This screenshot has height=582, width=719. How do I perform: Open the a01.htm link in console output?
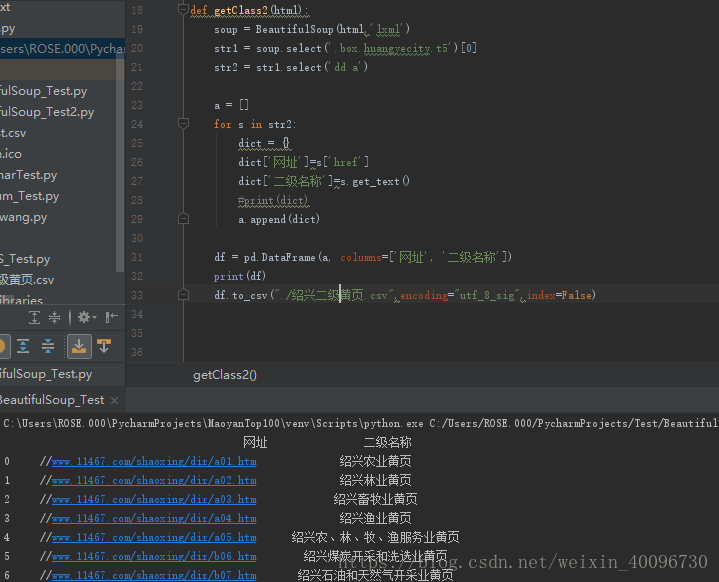coord(154,461)
